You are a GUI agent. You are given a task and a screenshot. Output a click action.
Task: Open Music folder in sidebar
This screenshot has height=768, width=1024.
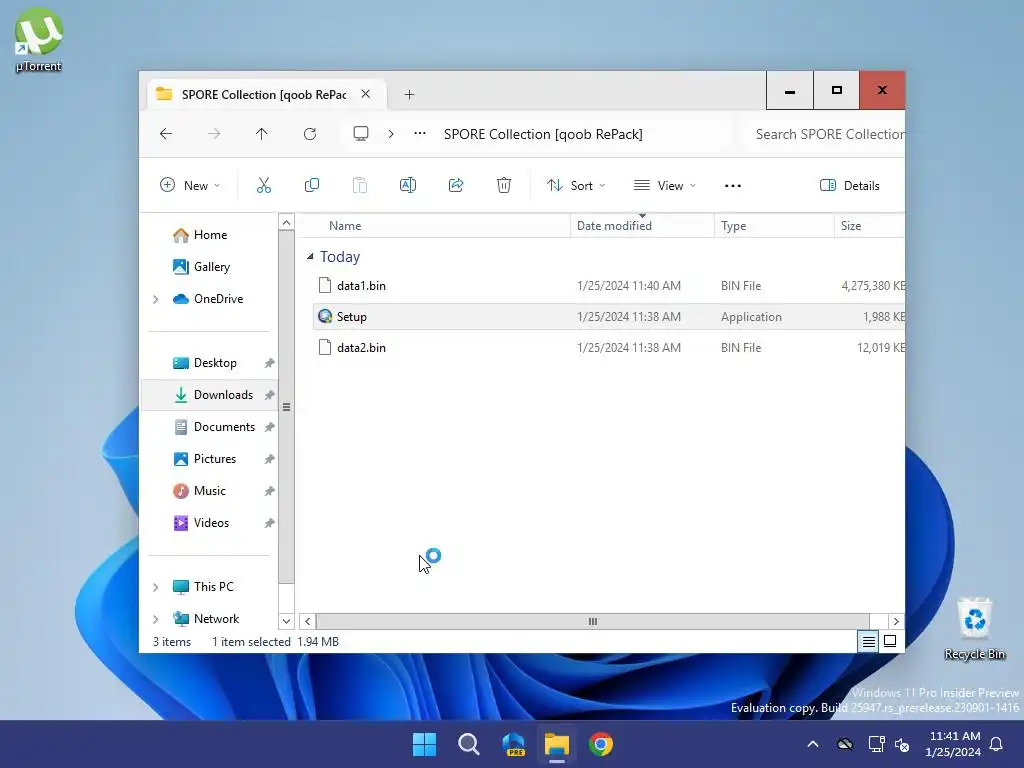(x=209, y=490)
